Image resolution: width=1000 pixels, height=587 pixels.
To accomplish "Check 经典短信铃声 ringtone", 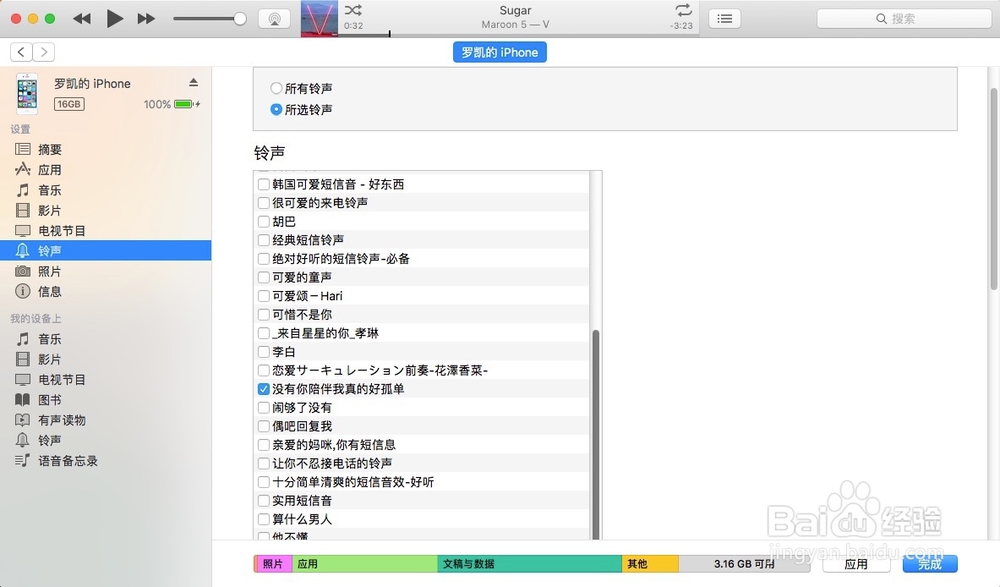I will 263,240.
